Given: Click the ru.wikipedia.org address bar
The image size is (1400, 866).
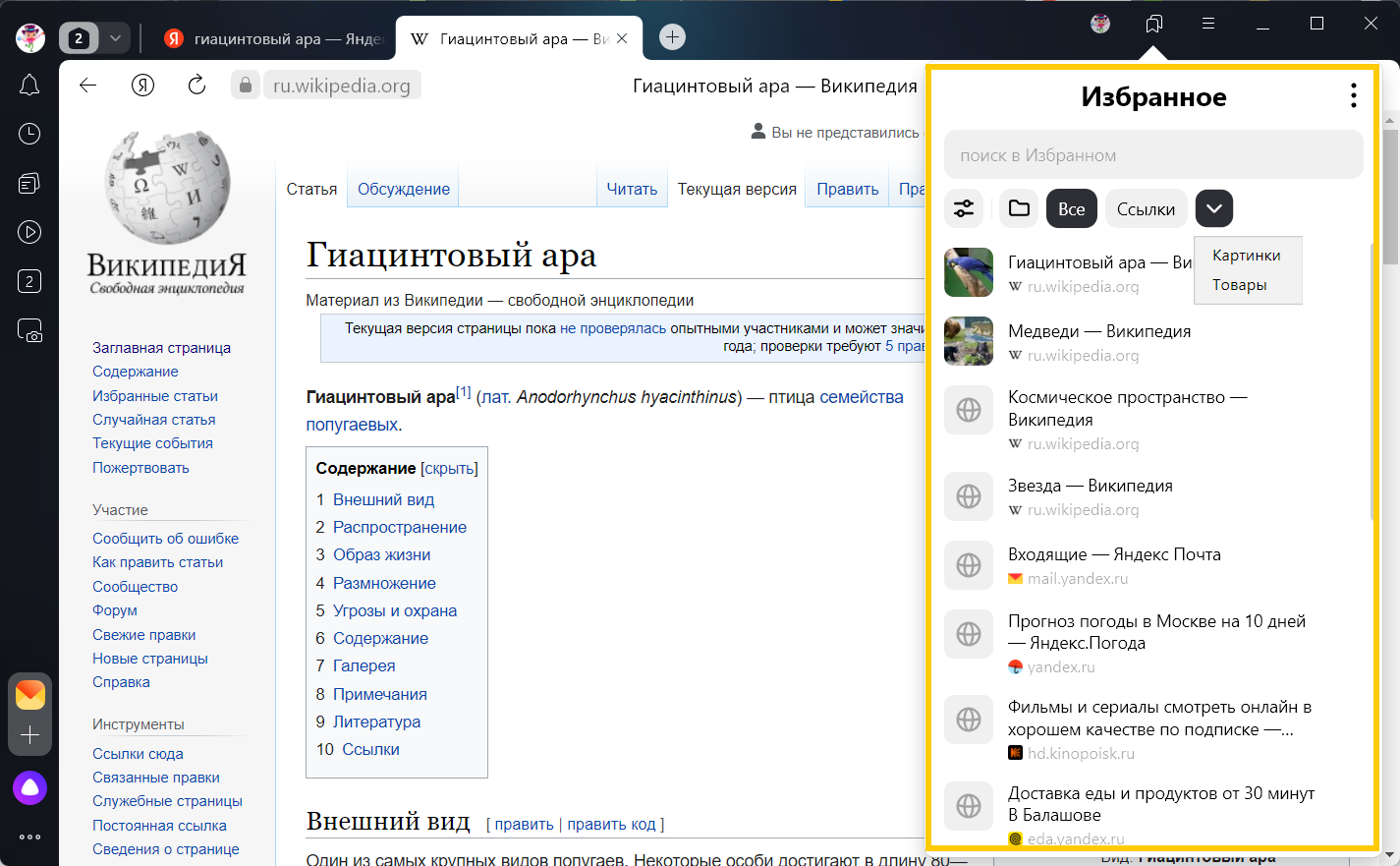Looking at the screenshot, I should (342, 86).
